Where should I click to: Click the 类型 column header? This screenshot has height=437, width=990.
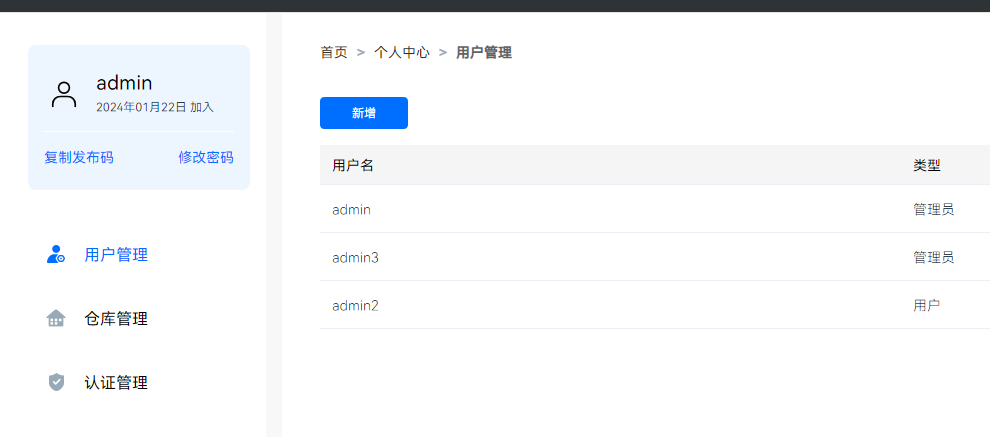[x=927, y=165]
